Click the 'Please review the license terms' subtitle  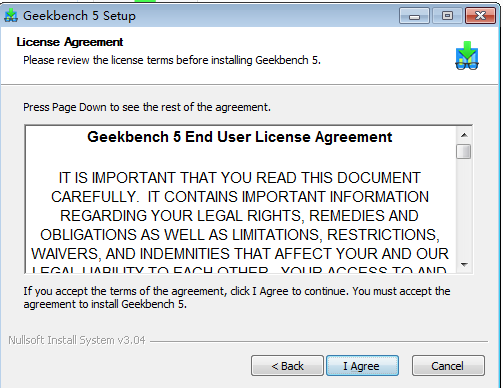point(172,60)
